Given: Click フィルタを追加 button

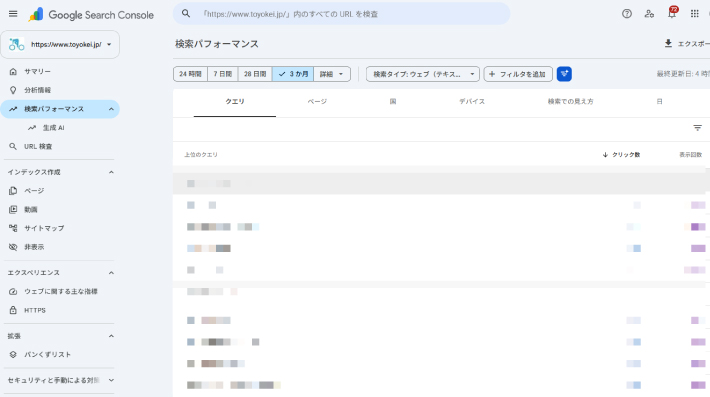Looking at the screenshot, I should [518, 74].
